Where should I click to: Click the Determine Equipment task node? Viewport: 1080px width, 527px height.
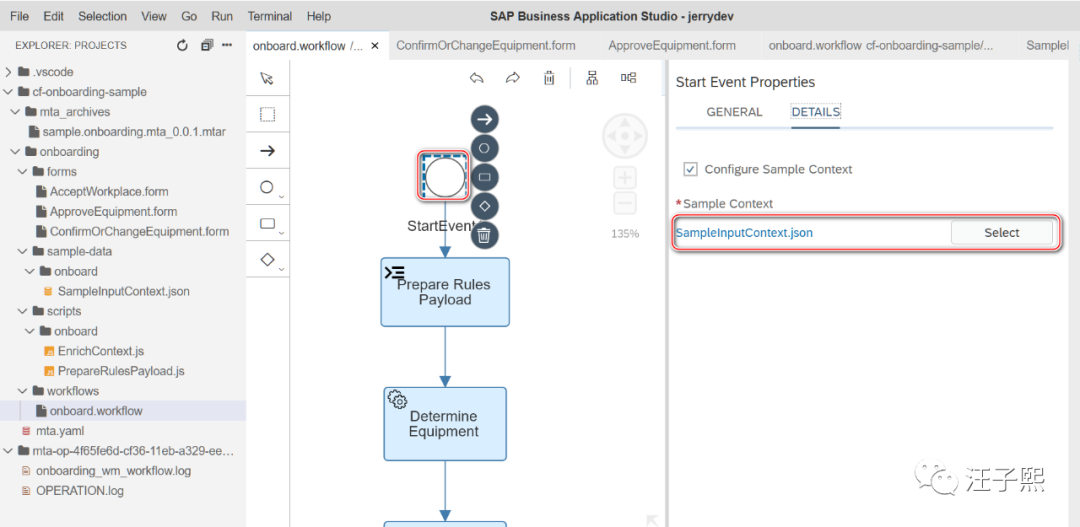coord(445,424)
